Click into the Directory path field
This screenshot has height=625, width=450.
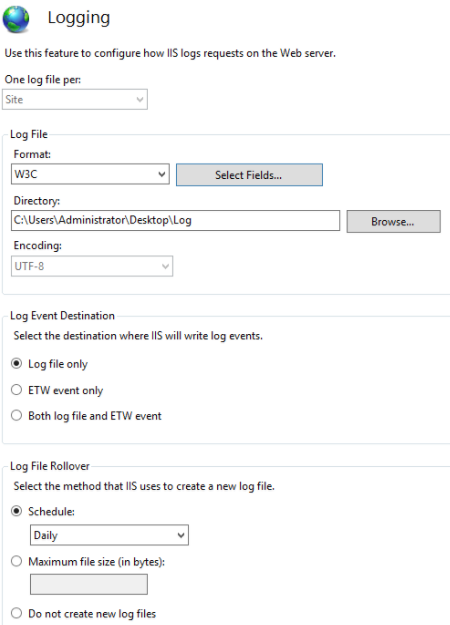(175, 220)
